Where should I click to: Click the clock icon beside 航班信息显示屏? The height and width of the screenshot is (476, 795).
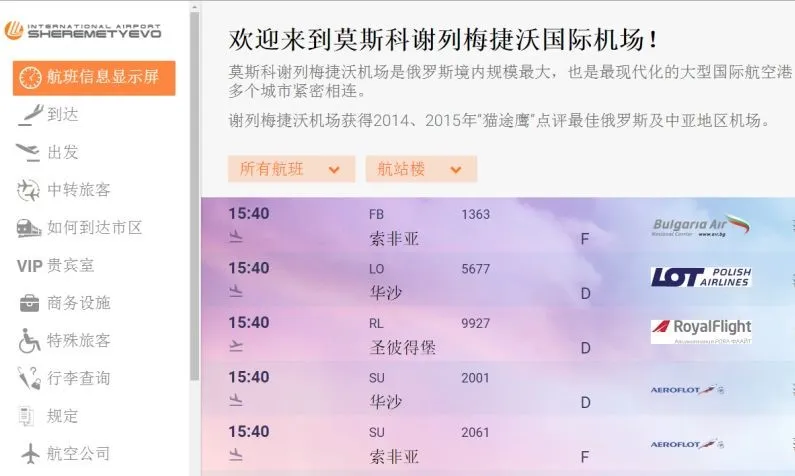30,79
